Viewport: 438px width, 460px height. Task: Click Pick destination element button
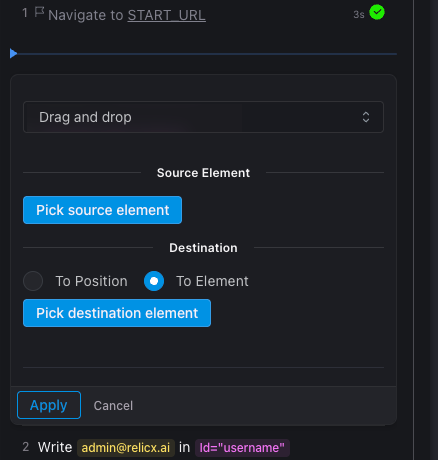[117, 313]
